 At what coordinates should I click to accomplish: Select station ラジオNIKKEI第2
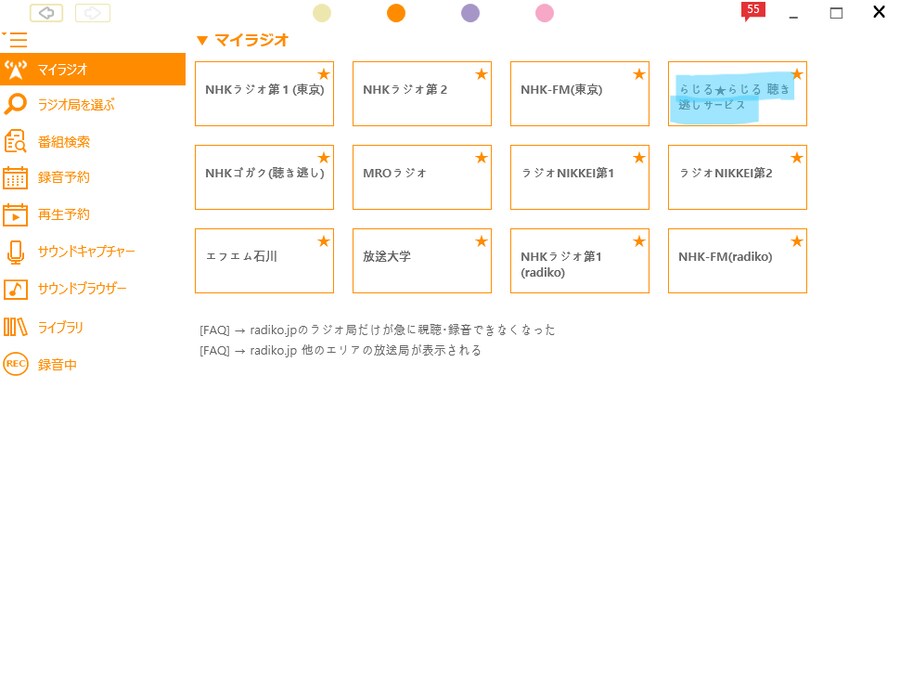click(x=738, y=177)
